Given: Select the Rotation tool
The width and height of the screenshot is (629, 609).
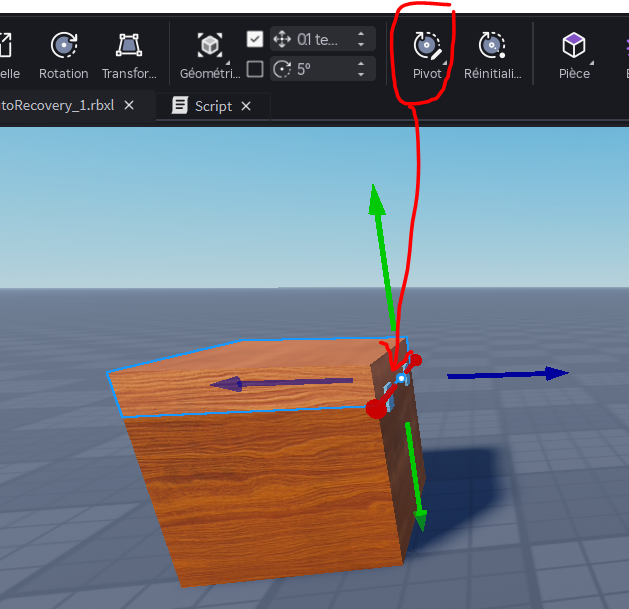Looking at the screenshot, I should [x=64, y=46].
